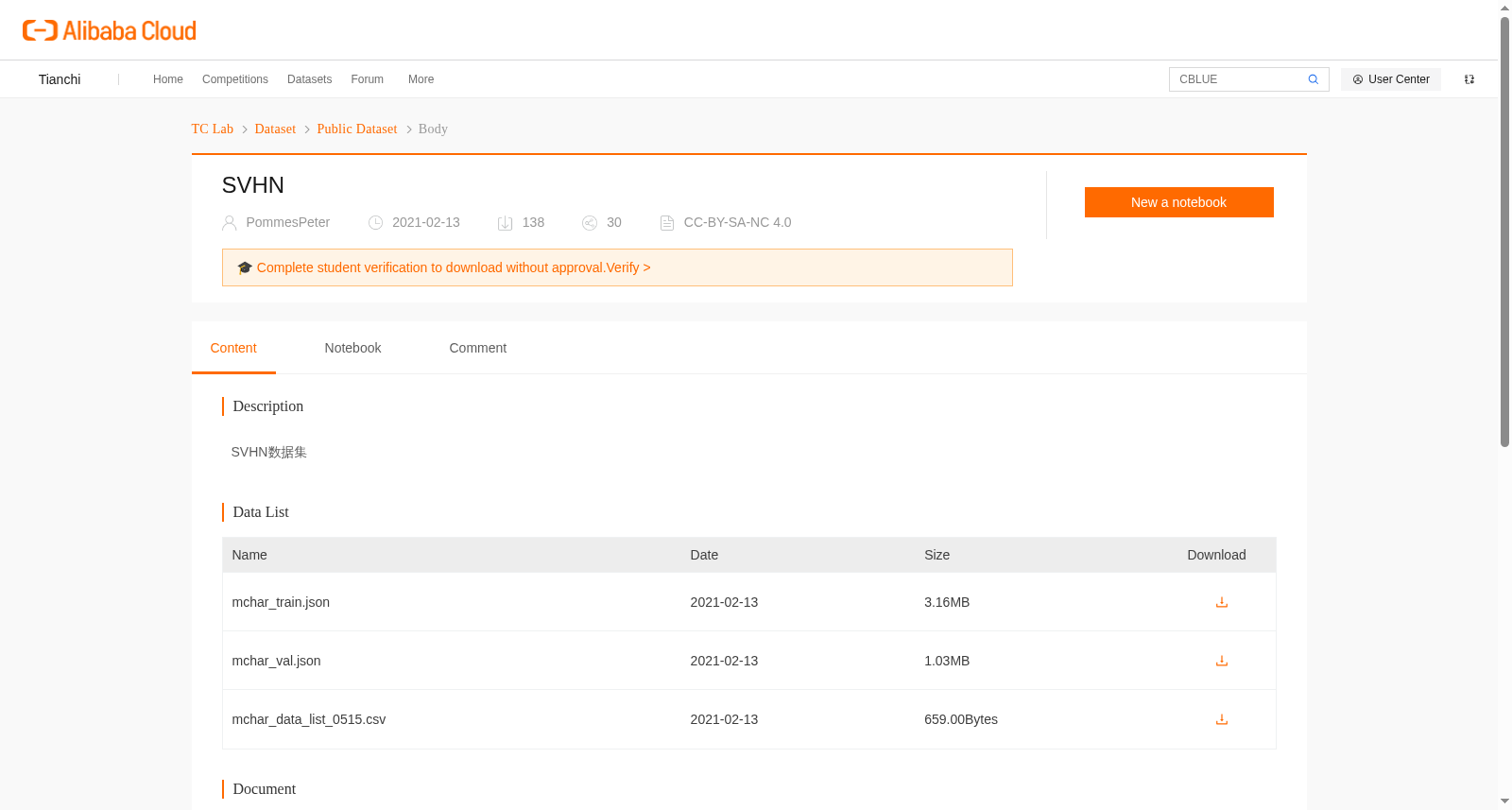
Task: Switch to the Content tab
Action: pos(233,348)
